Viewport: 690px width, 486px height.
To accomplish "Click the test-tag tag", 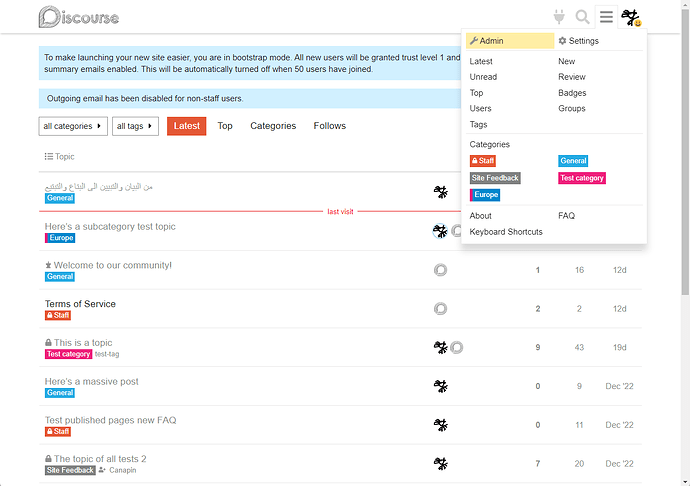I will point(107,354).
